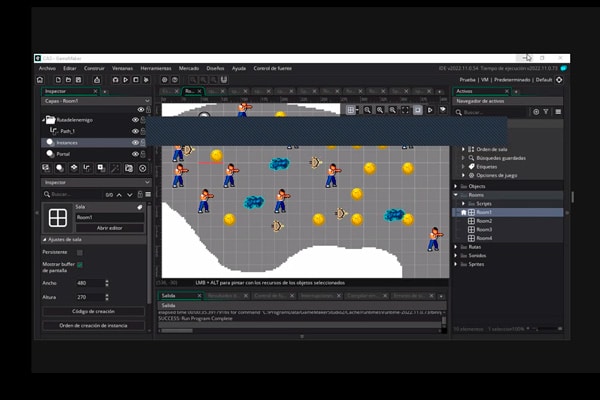Click the filter icon in the asset browser
This screenshot has width=600, height=400.
(x=548, y=112)
